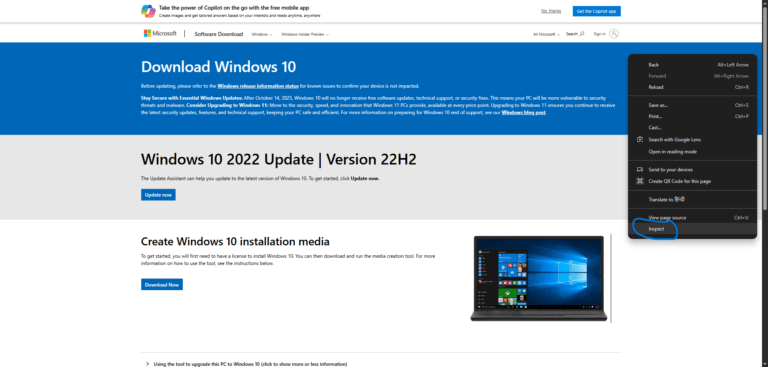Click the Get the Copilot app button

coord(596,11)
